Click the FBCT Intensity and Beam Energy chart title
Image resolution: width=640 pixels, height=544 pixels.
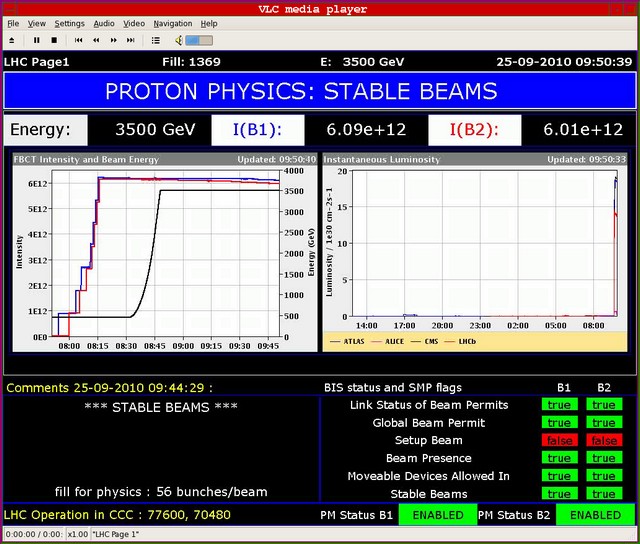pos(86,159)
